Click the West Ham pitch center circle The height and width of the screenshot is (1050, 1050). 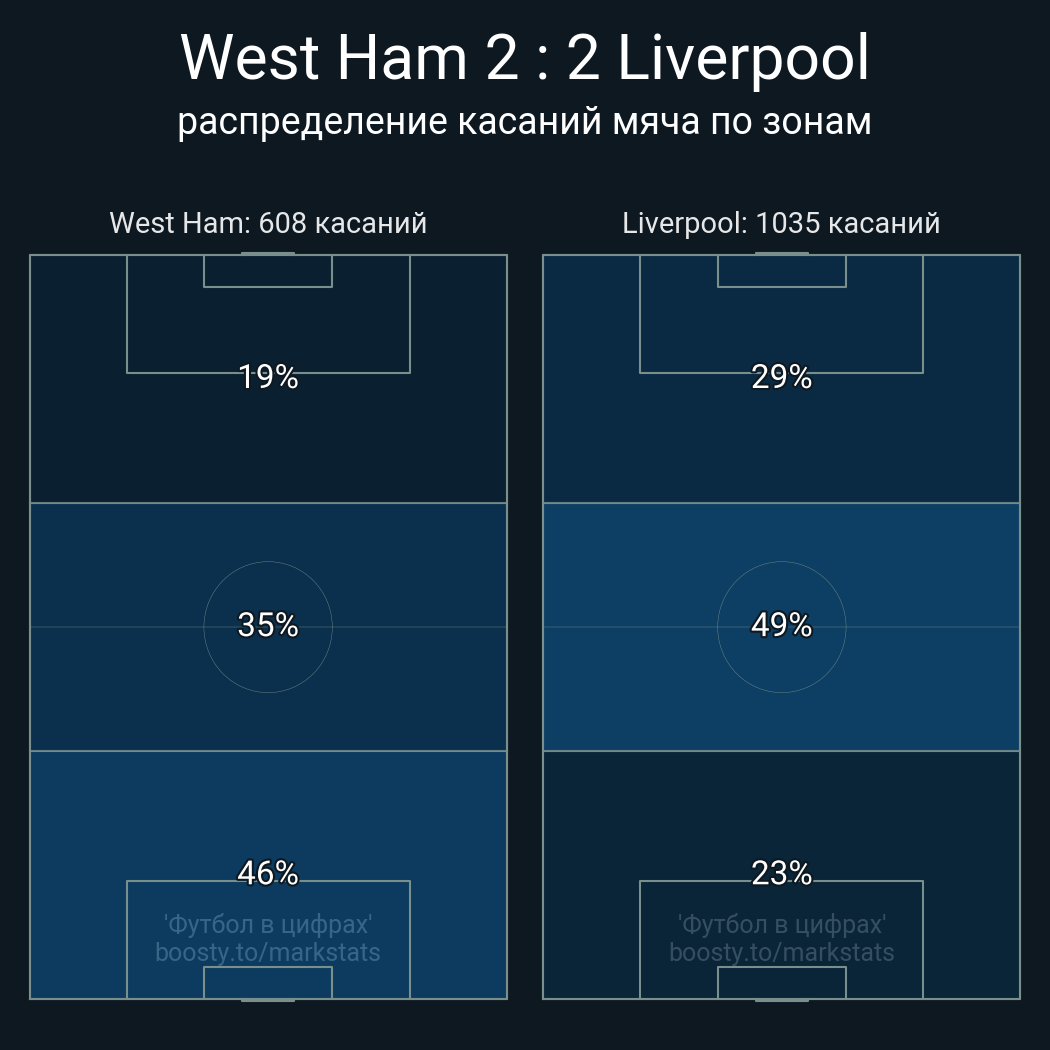tap(268, 627)
